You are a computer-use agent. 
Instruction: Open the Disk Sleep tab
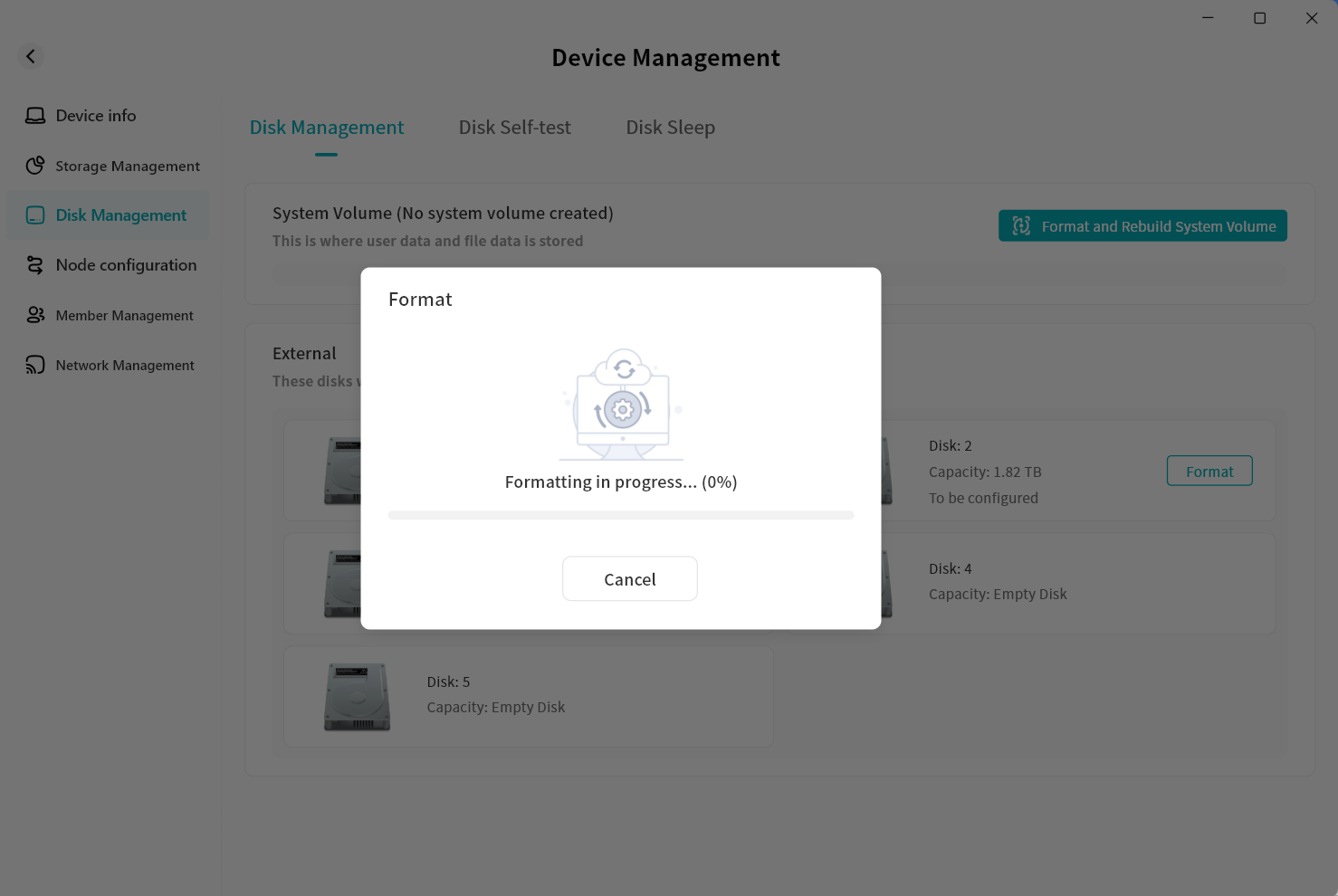click(670, 128)
